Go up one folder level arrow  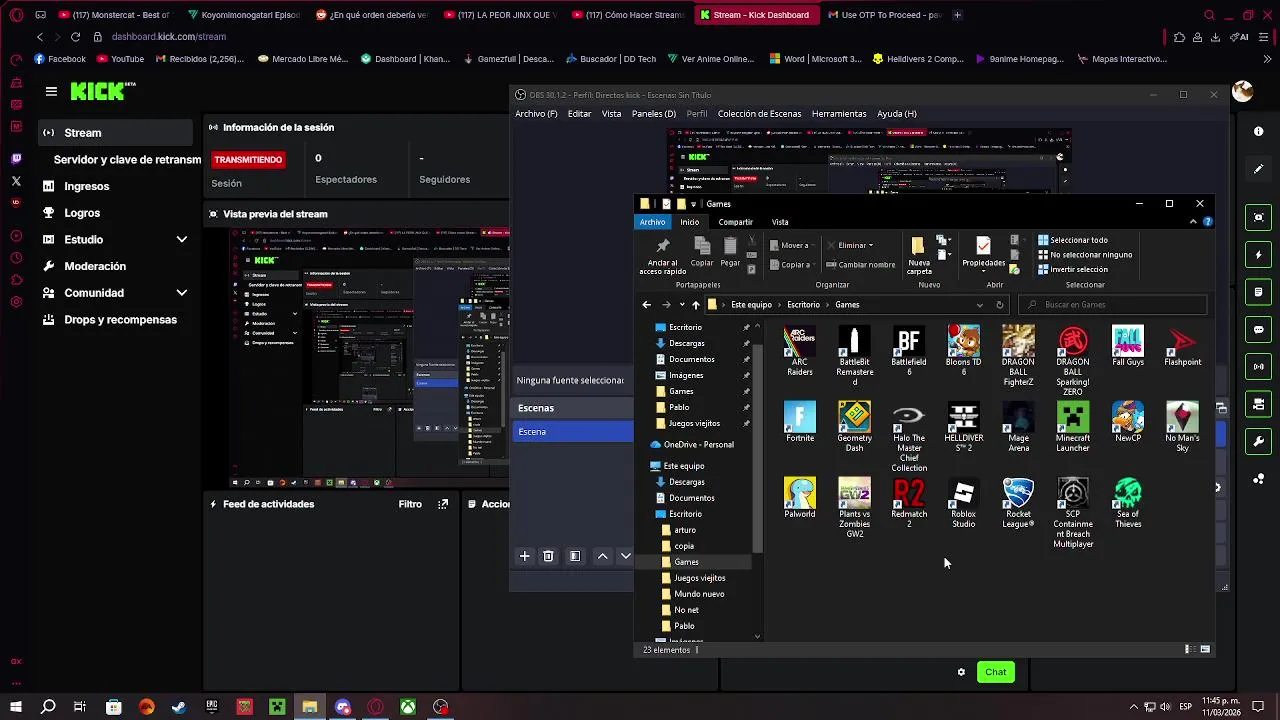click(x=696, y=305)
